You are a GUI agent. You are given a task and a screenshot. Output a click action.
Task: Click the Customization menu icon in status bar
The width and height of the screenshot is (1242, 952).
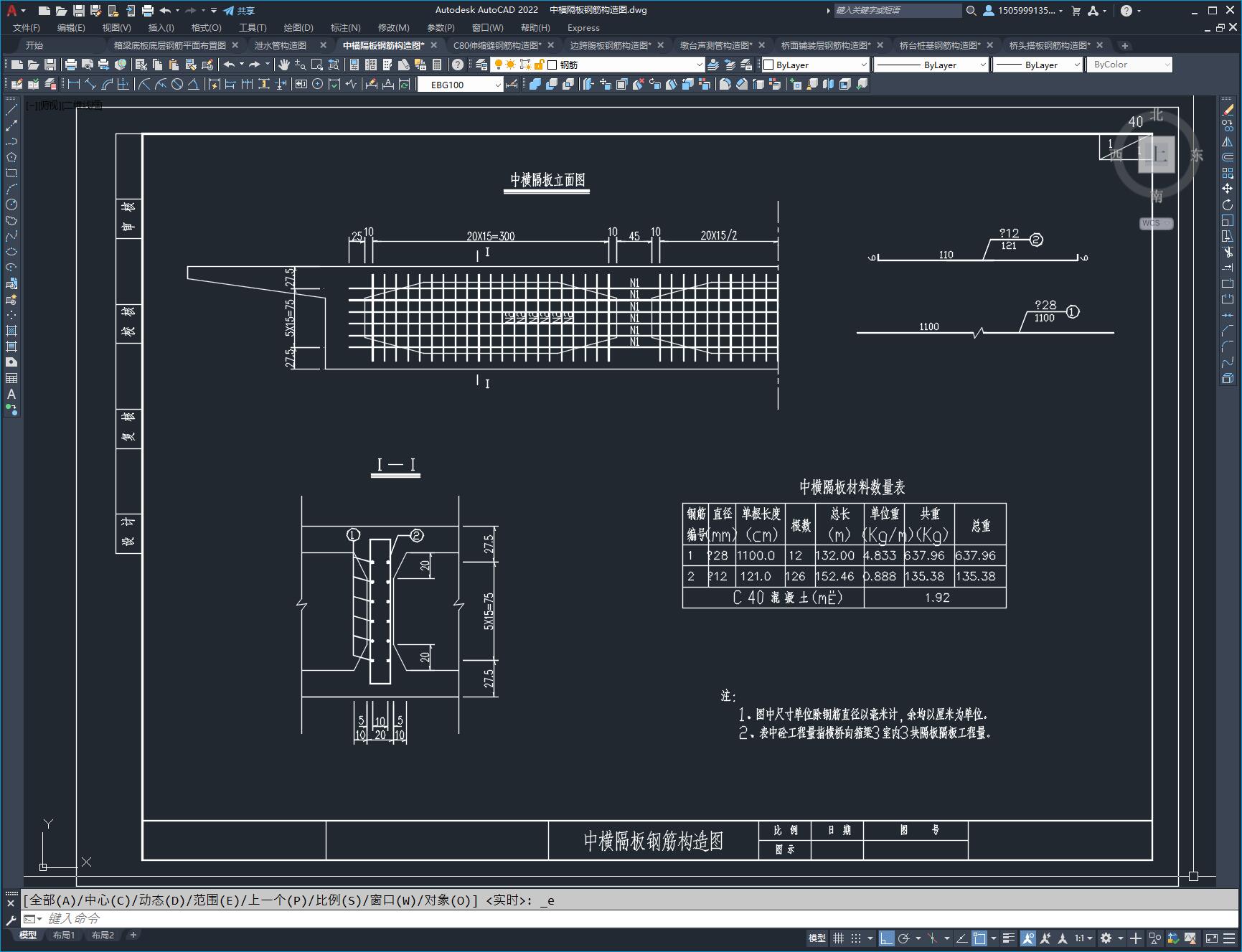(x=1230, y=938)
